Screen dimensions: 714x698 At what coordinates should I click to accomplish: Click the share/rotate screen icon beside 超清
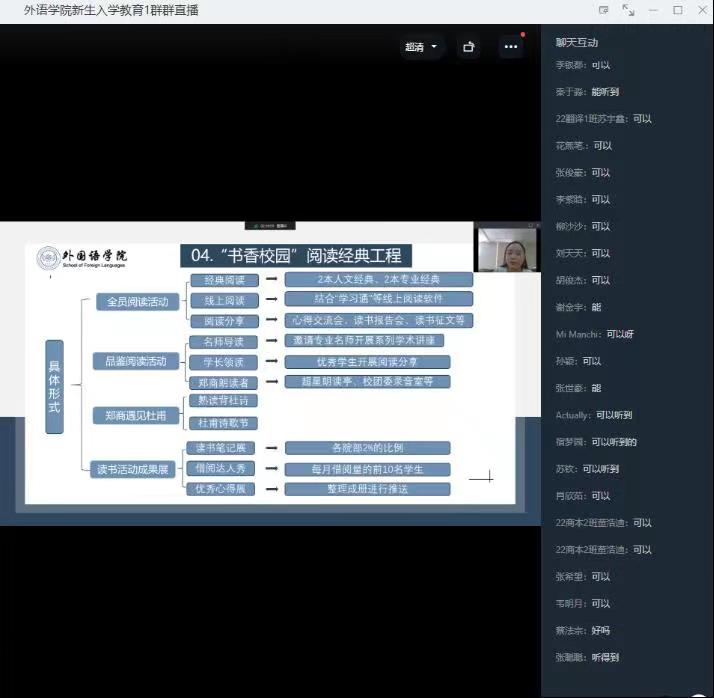point(468,47)
